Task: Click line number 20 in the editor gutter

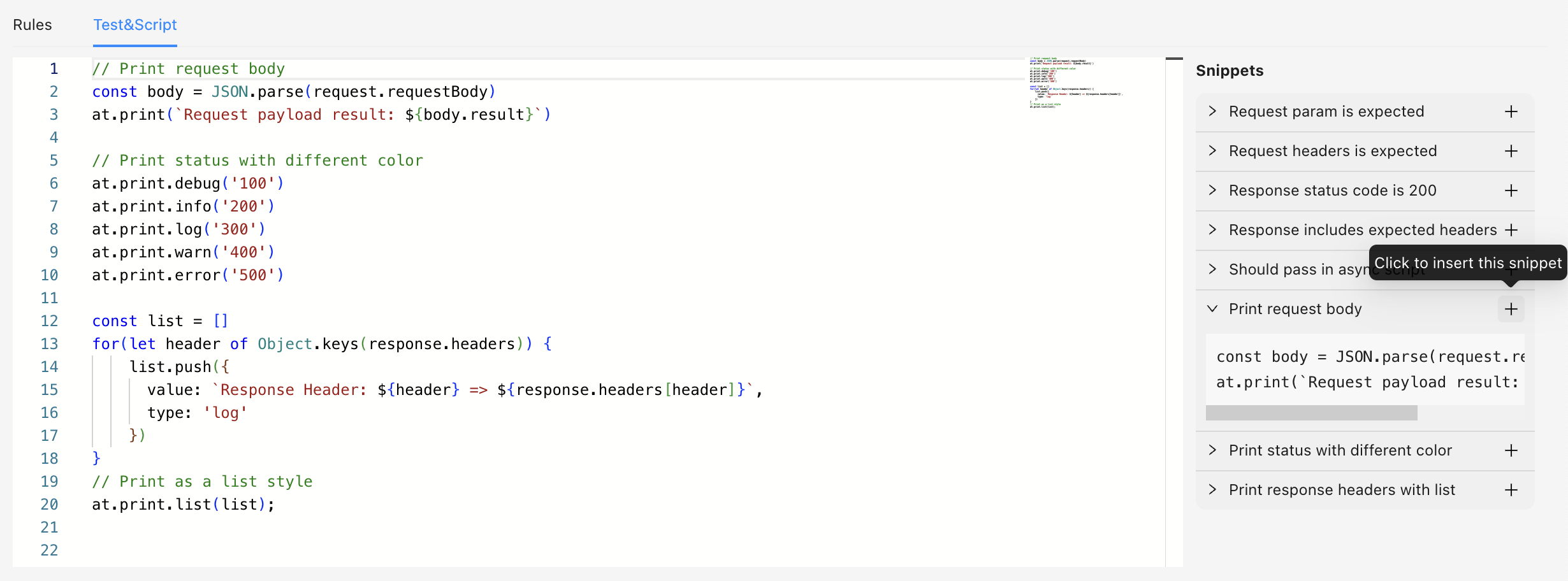Action: pos(50,504)
